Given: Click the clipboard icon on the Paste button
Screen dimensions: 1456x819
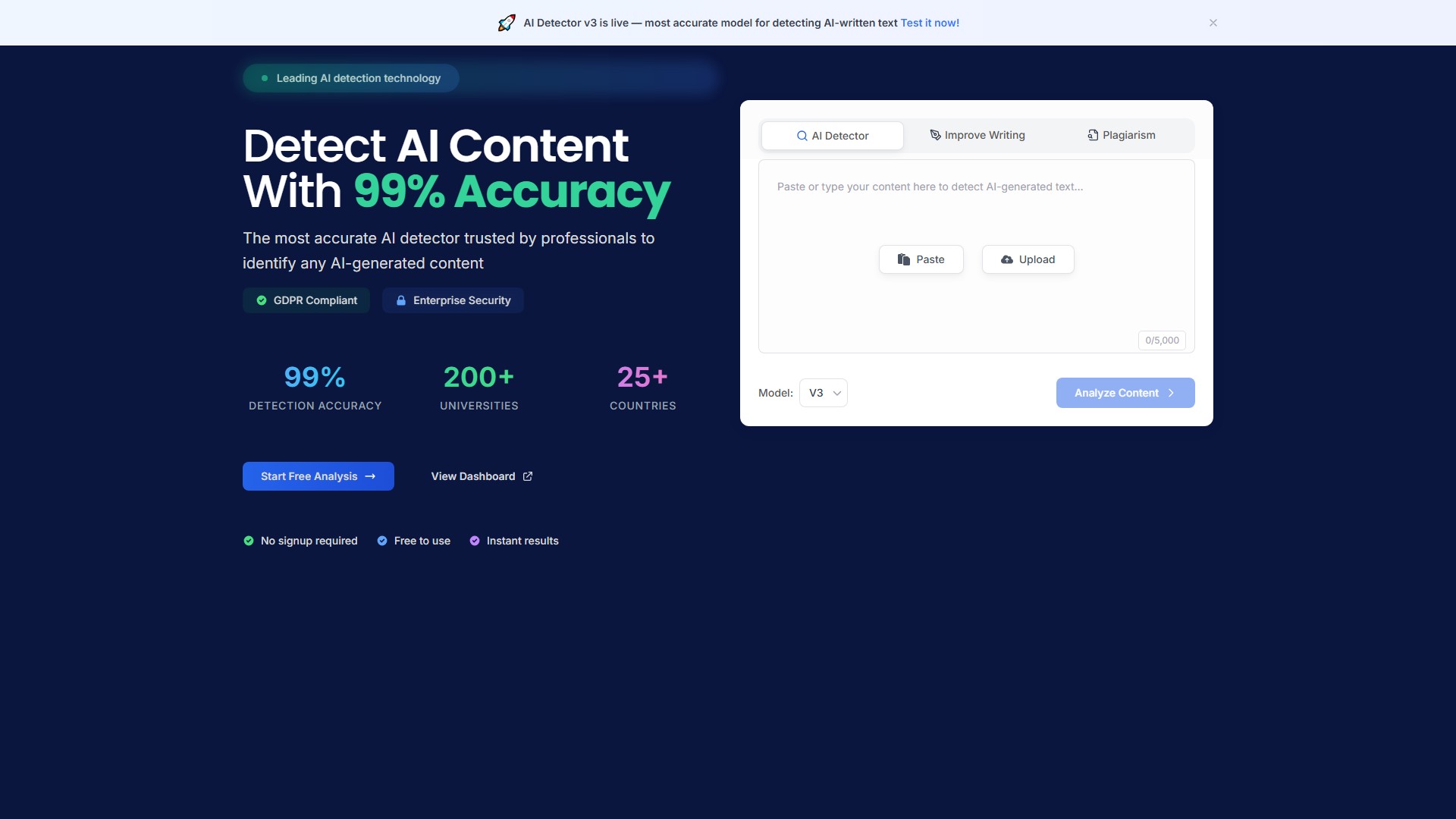Looking at the screenshot, I should point(904,259).
